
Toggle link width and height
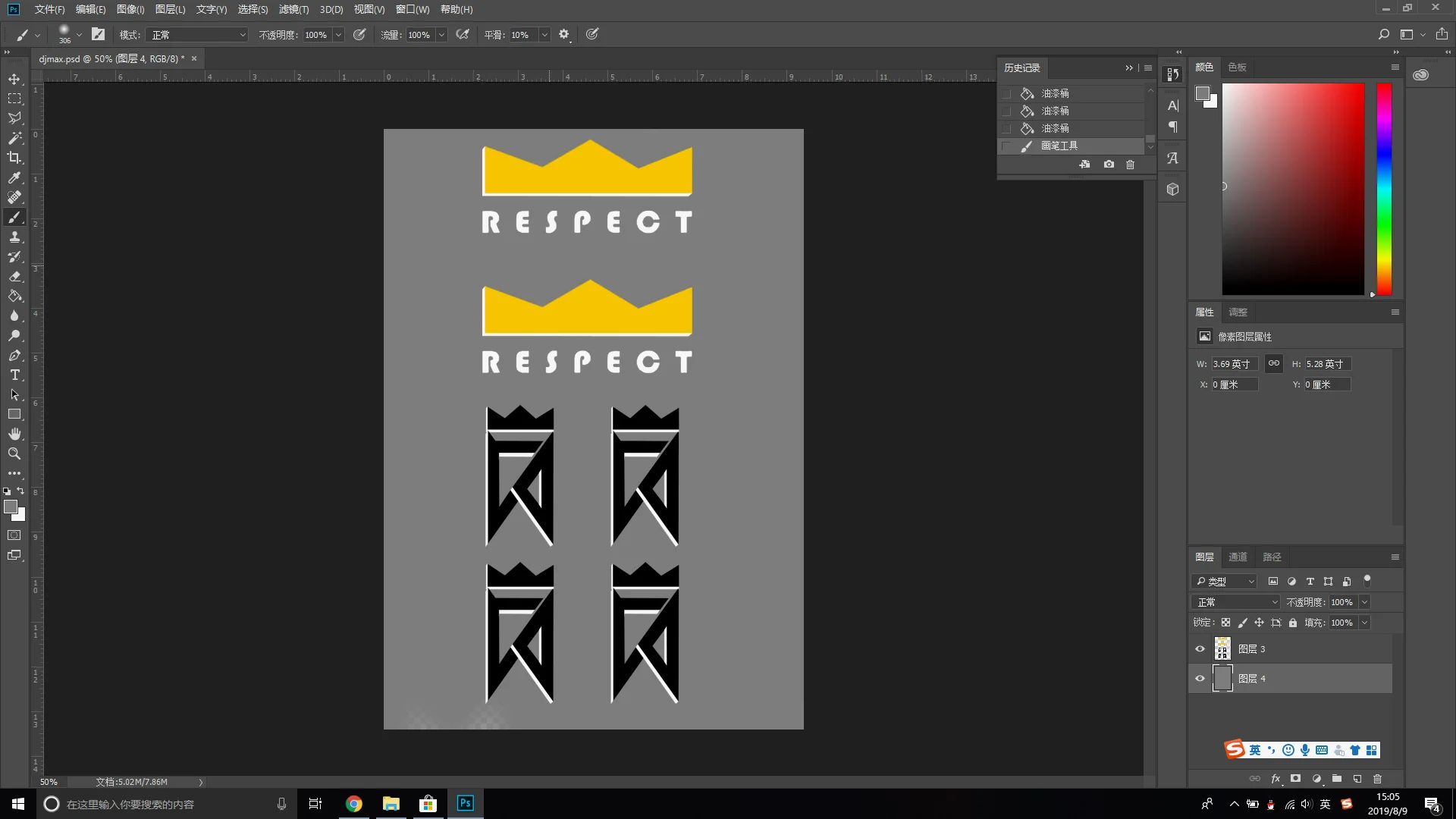click(1274, 364)
